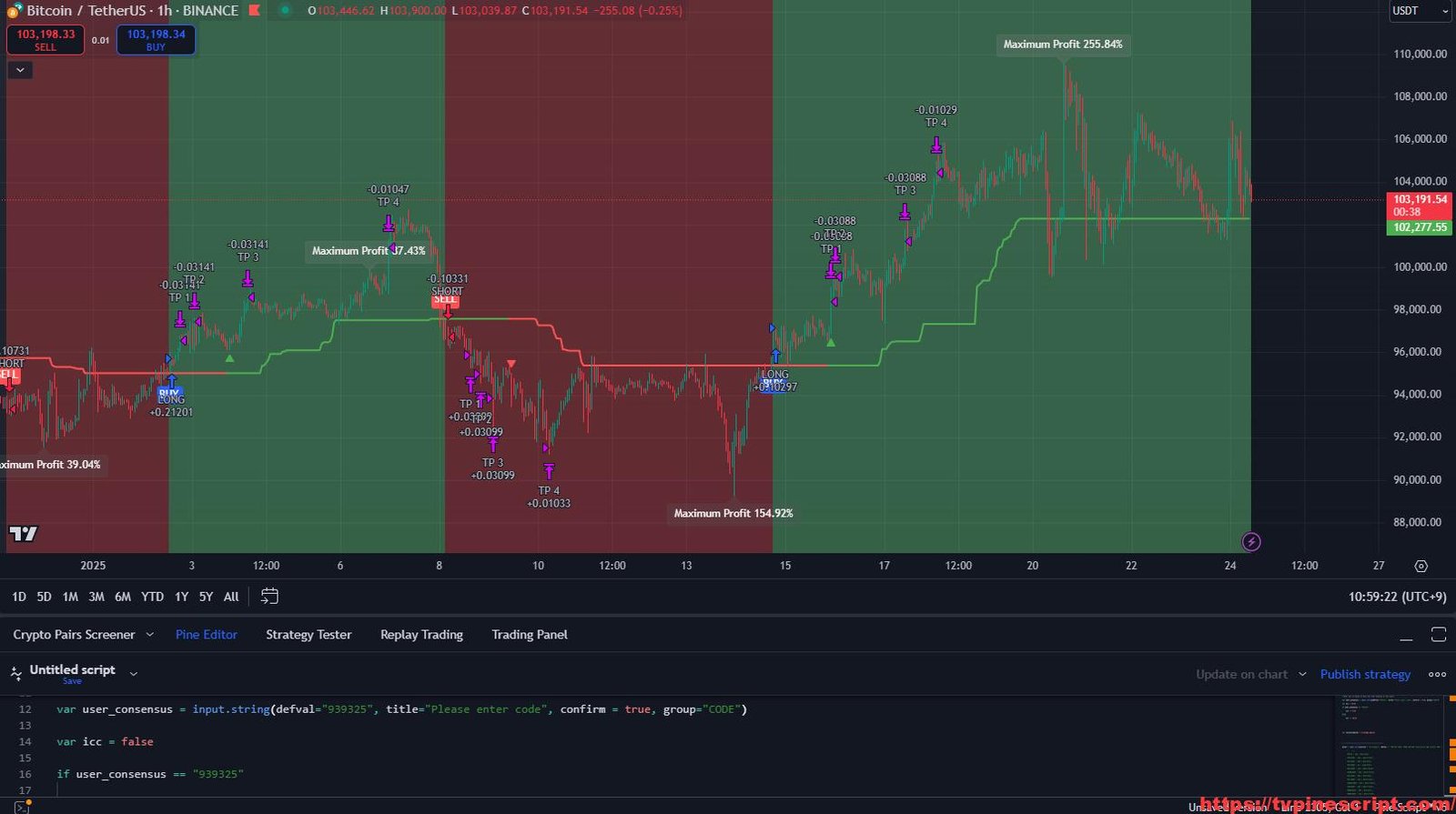Screen dimensions: 1456x814
Task: Toggle the green market status dot
Action: (285, 11)
